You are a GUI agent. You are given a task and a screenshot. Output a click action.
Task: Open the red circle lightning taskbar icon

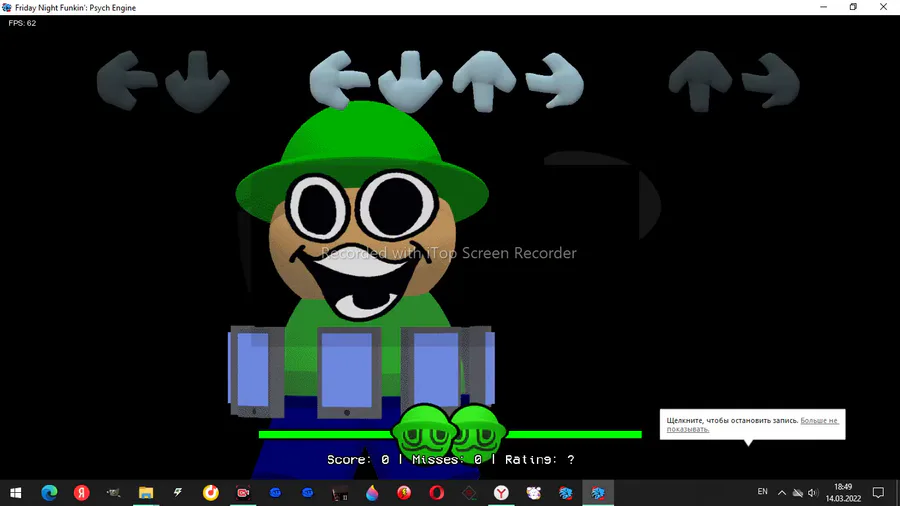404,493
